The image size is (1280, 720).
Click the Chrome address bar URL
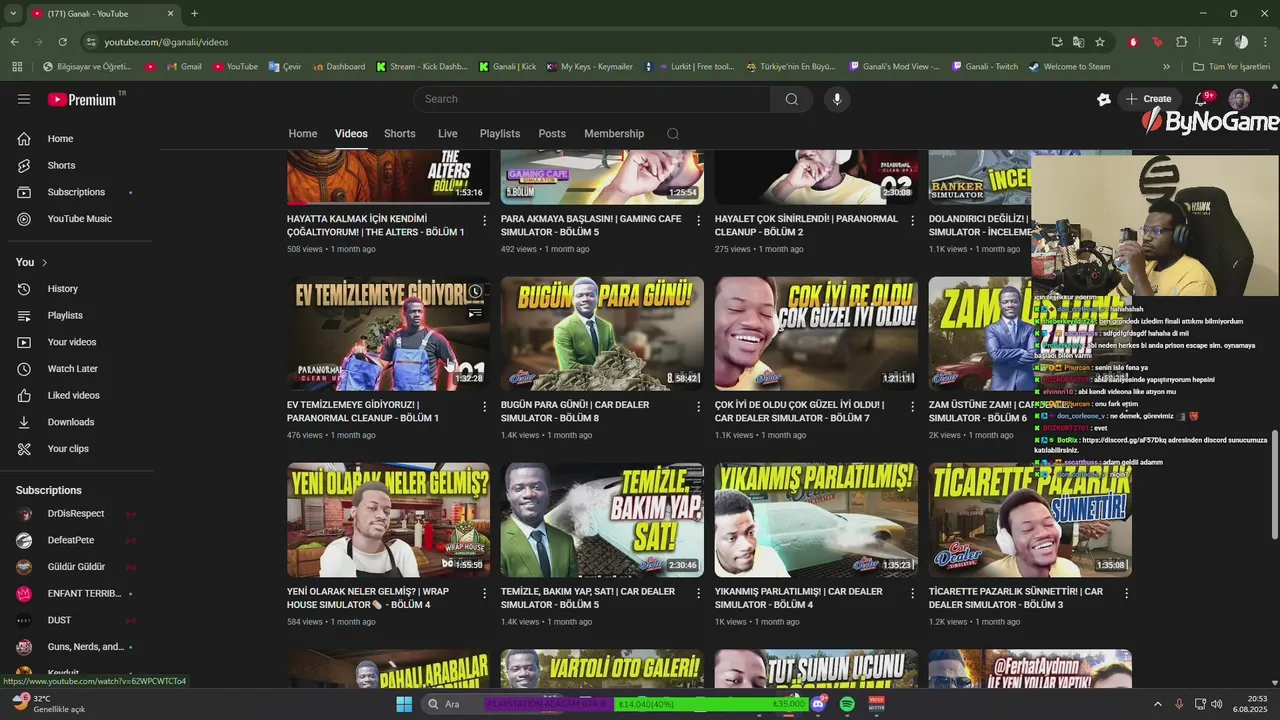coord(166,42)
